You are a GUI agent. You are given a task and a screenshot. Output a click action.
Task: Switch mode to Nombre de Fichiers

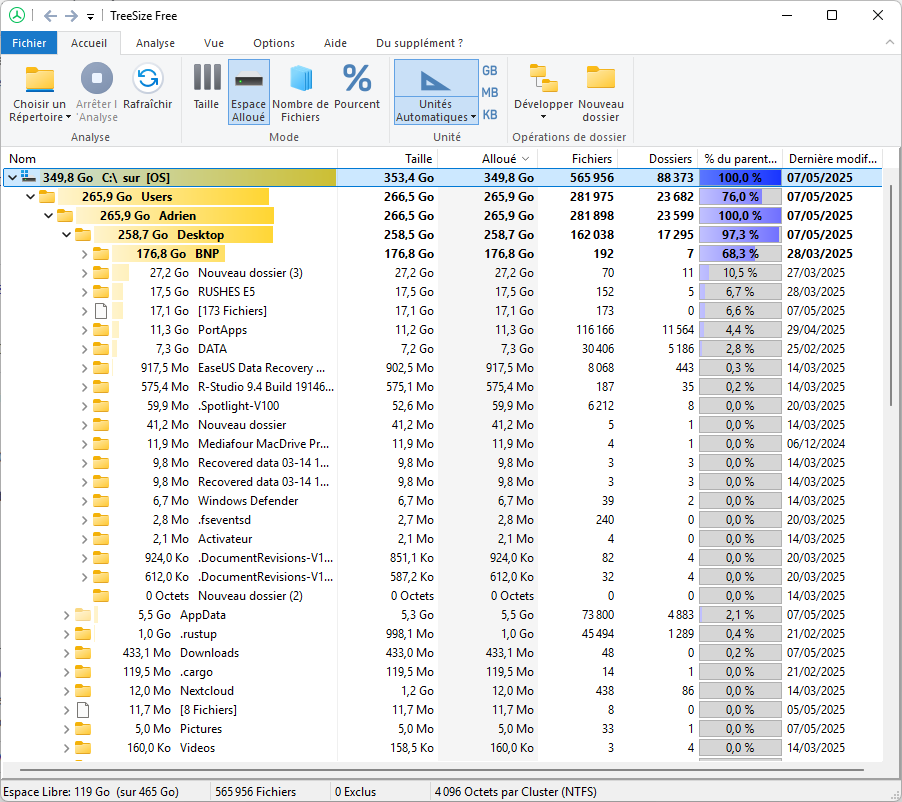pos(300,92)
